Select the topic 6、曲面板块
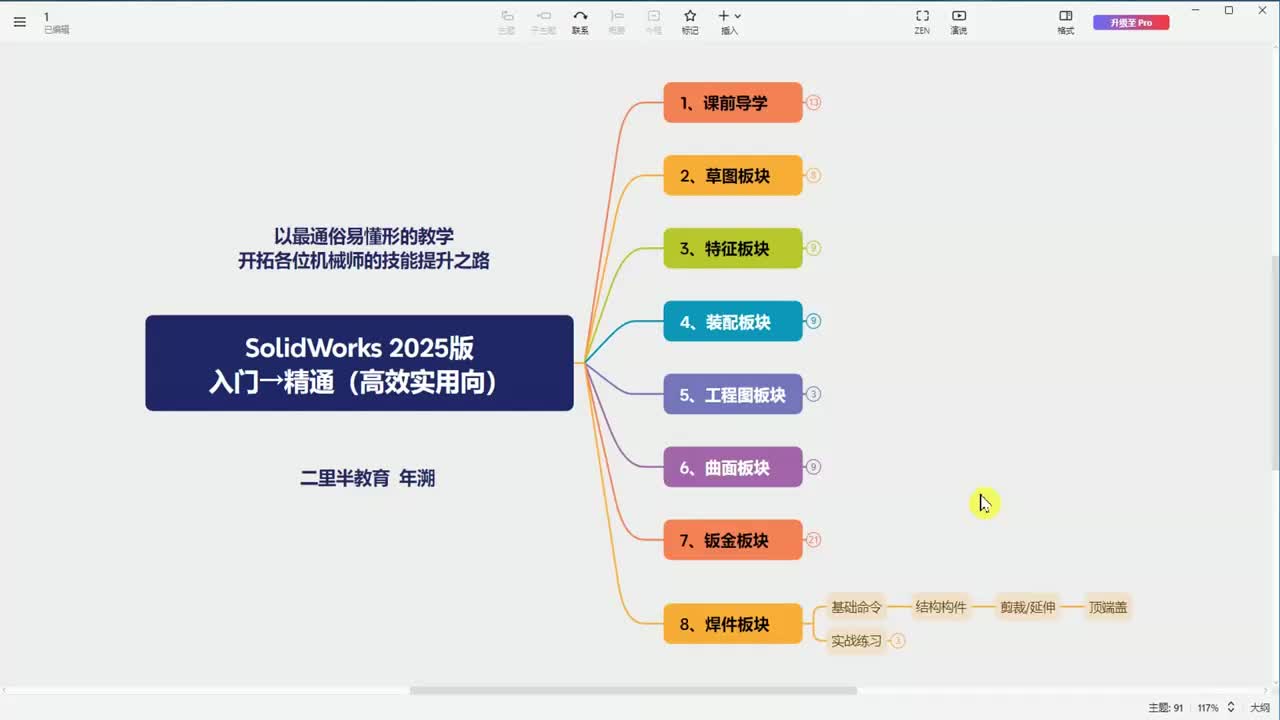This screenshot has width=1280, height=720. pyautogui.click(x=733, y=467)
